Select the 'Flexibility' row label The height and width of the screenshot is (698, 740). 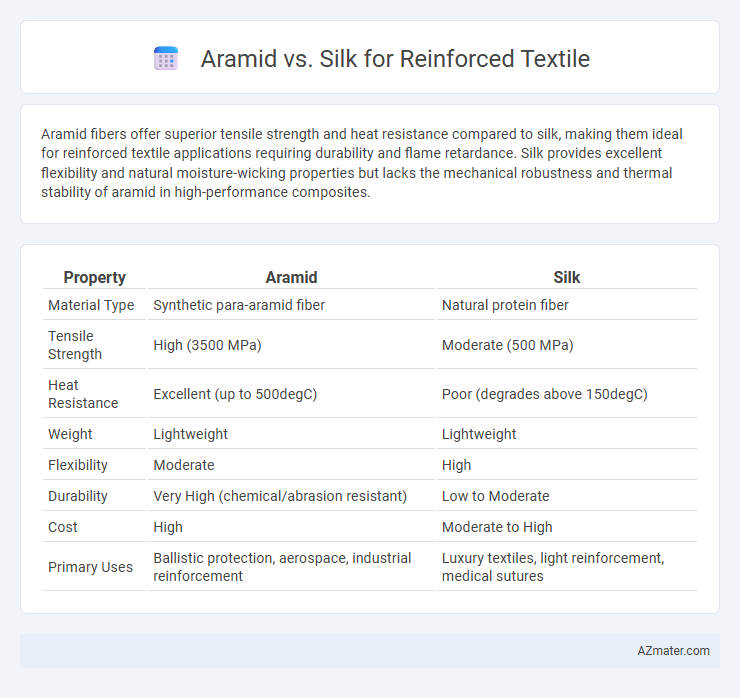(78, 465)
